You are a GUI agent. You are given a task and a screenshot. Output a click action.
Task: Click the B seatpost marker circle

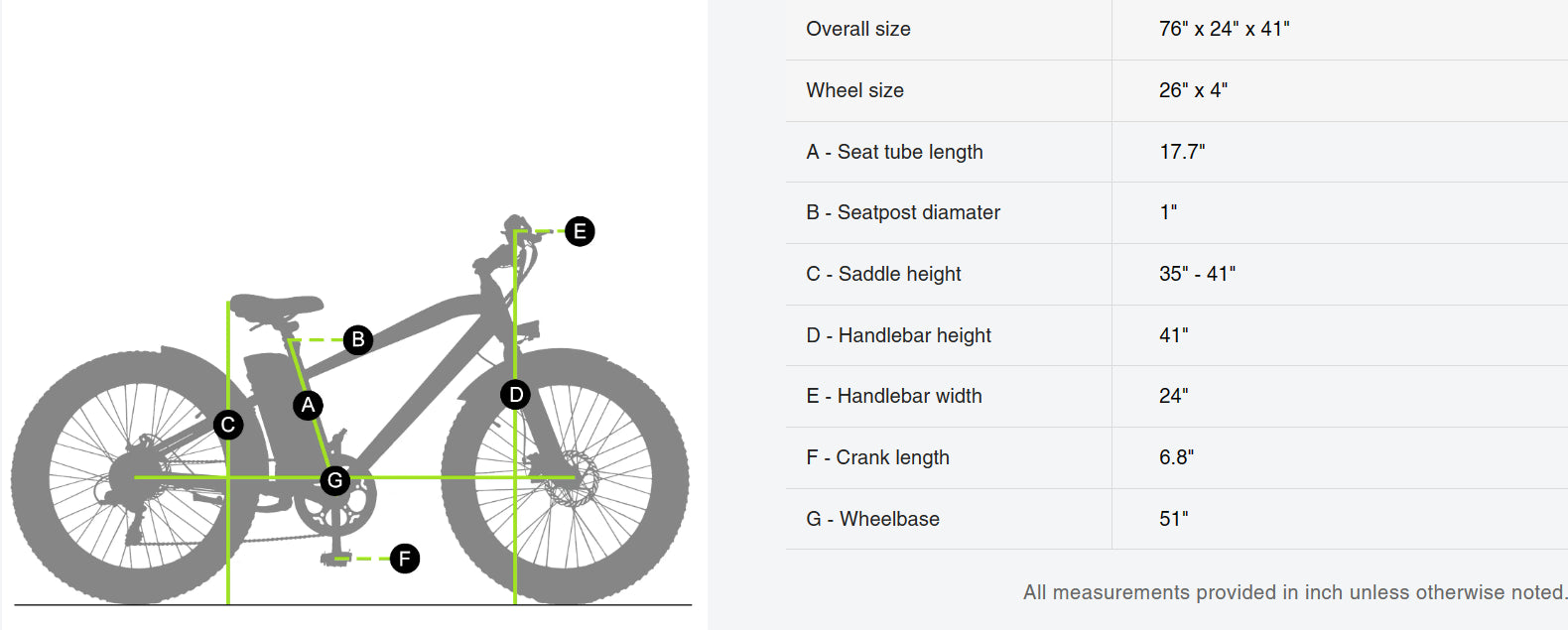coord(358,339)
